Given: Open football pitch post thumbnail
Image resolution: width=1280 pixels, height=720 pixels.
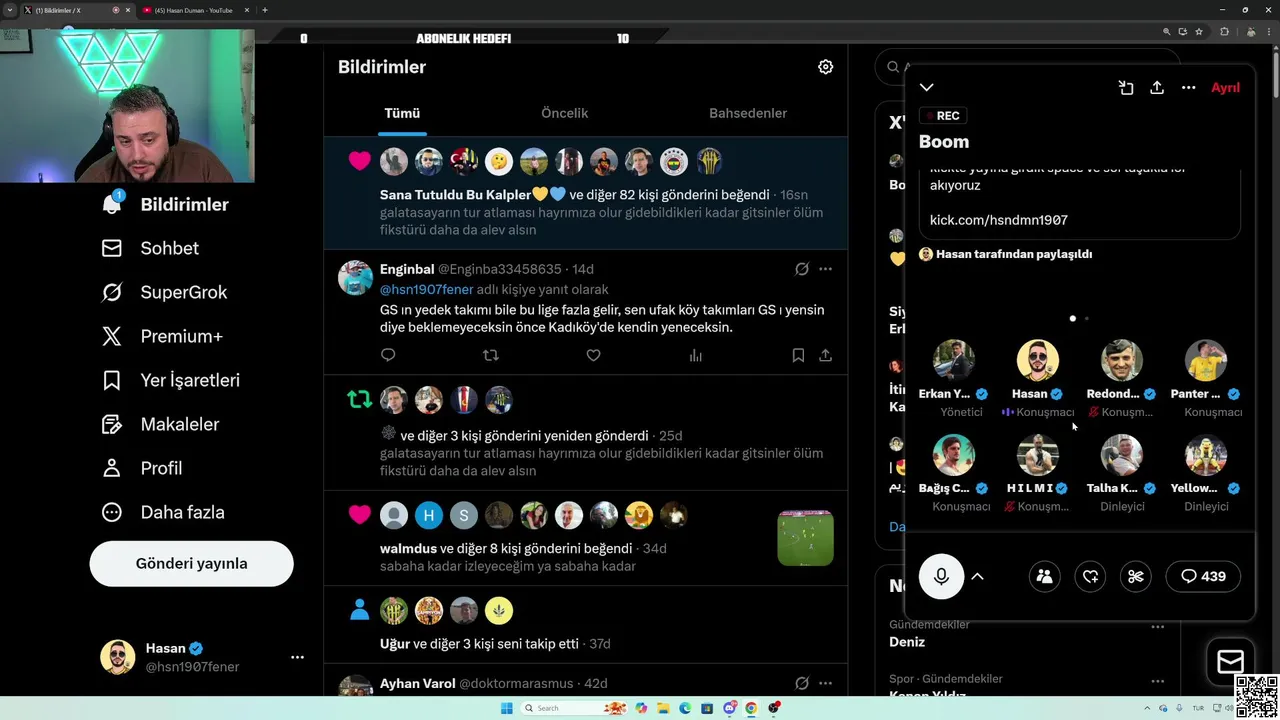Looking at the screenshot, I should coord(805,538).
